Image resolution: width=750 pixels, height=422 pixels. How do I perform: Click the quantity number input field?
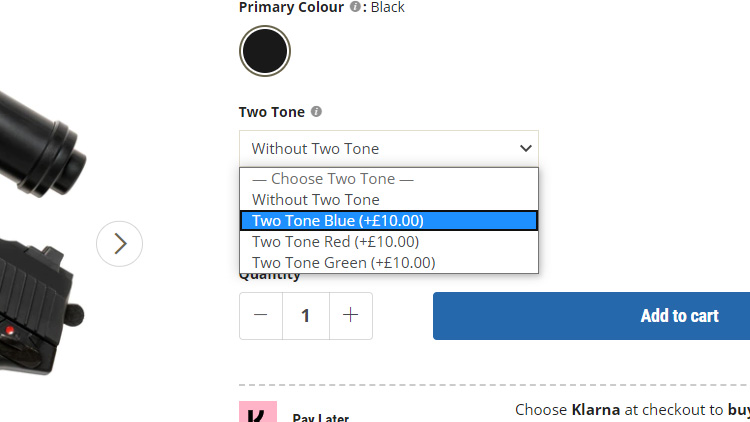pyautogui.click(x=305, y=315)
